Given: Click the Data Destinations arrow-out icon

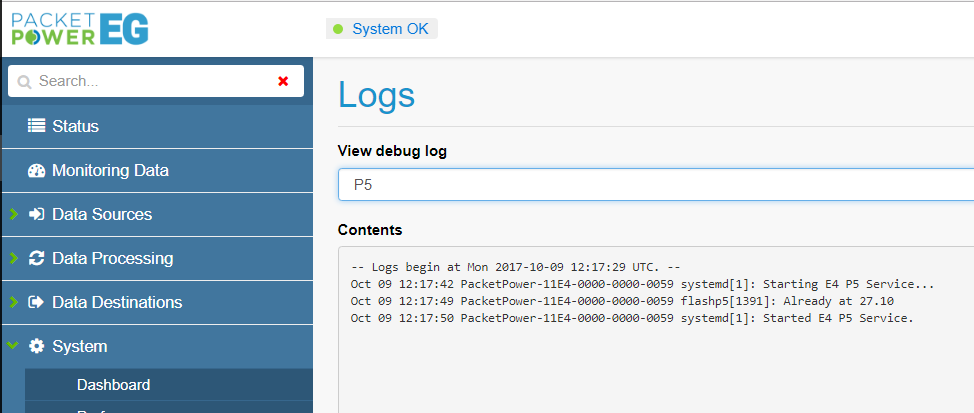Looking at the screenshot, I should click(x=37, y=302).
